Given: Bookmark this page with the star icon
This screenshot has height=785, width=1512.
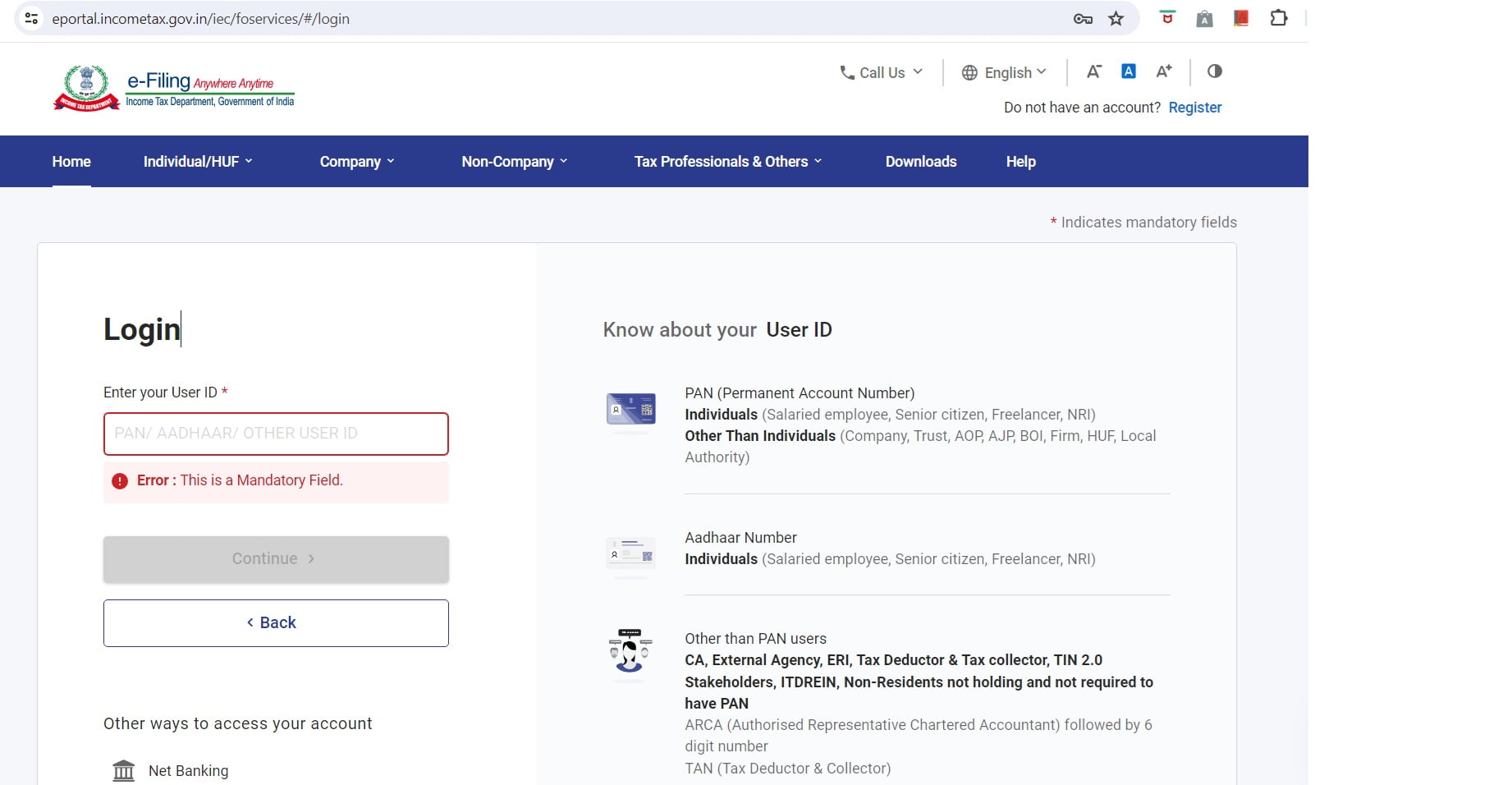Looking at the screenshot, I should [1116, 19].
